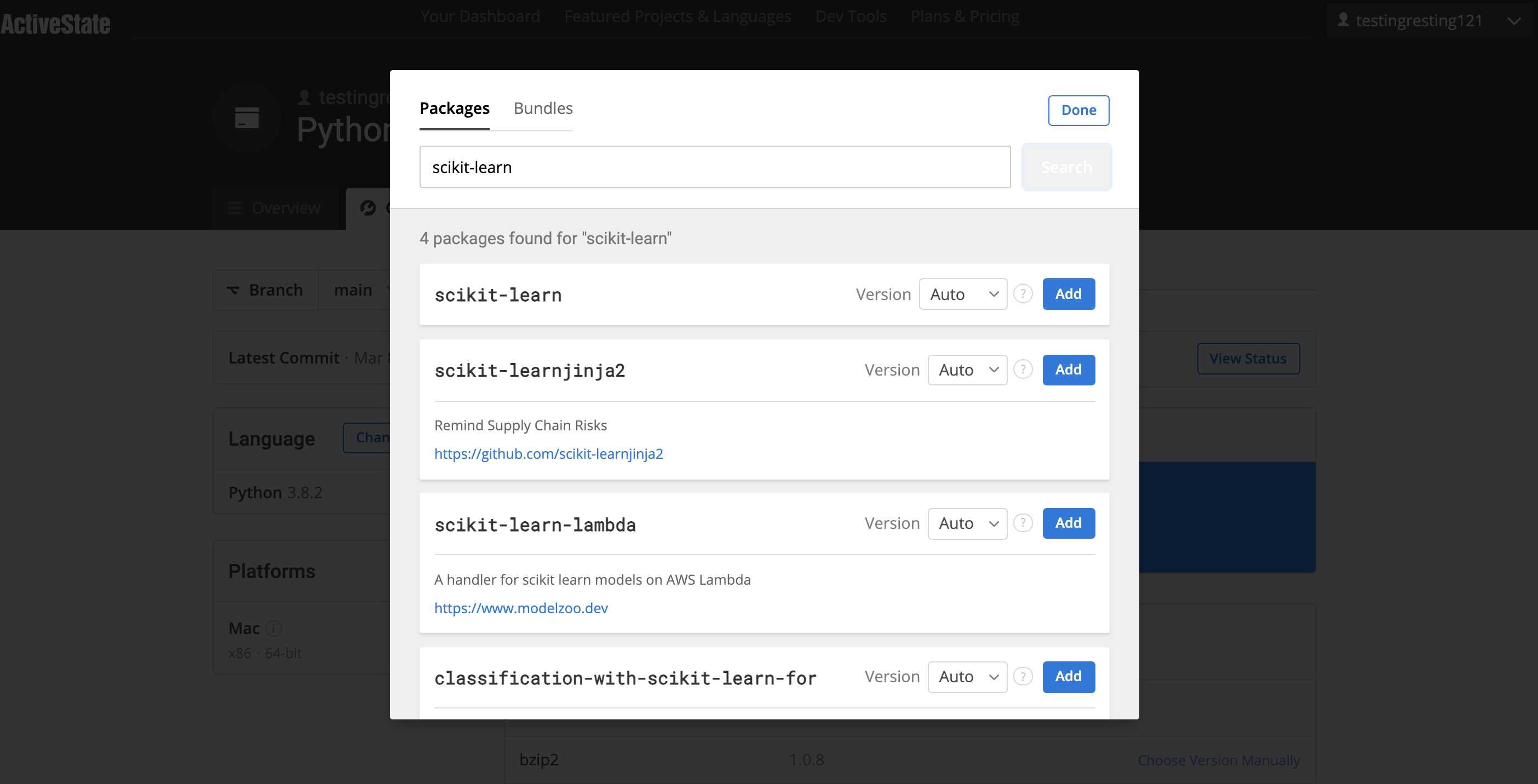Click Done to close the packages dialog
Image resolution: width=1538 pixels, height=784 pixels.
coord(1078,110)
